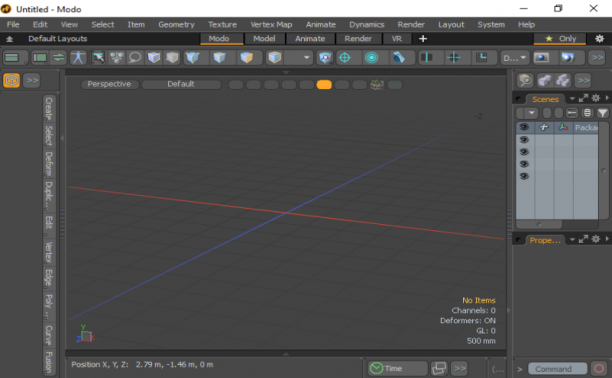Screen dimensions: 612x378
Task: Open the D... dropdown in toolbar
Action: (514, 58)
